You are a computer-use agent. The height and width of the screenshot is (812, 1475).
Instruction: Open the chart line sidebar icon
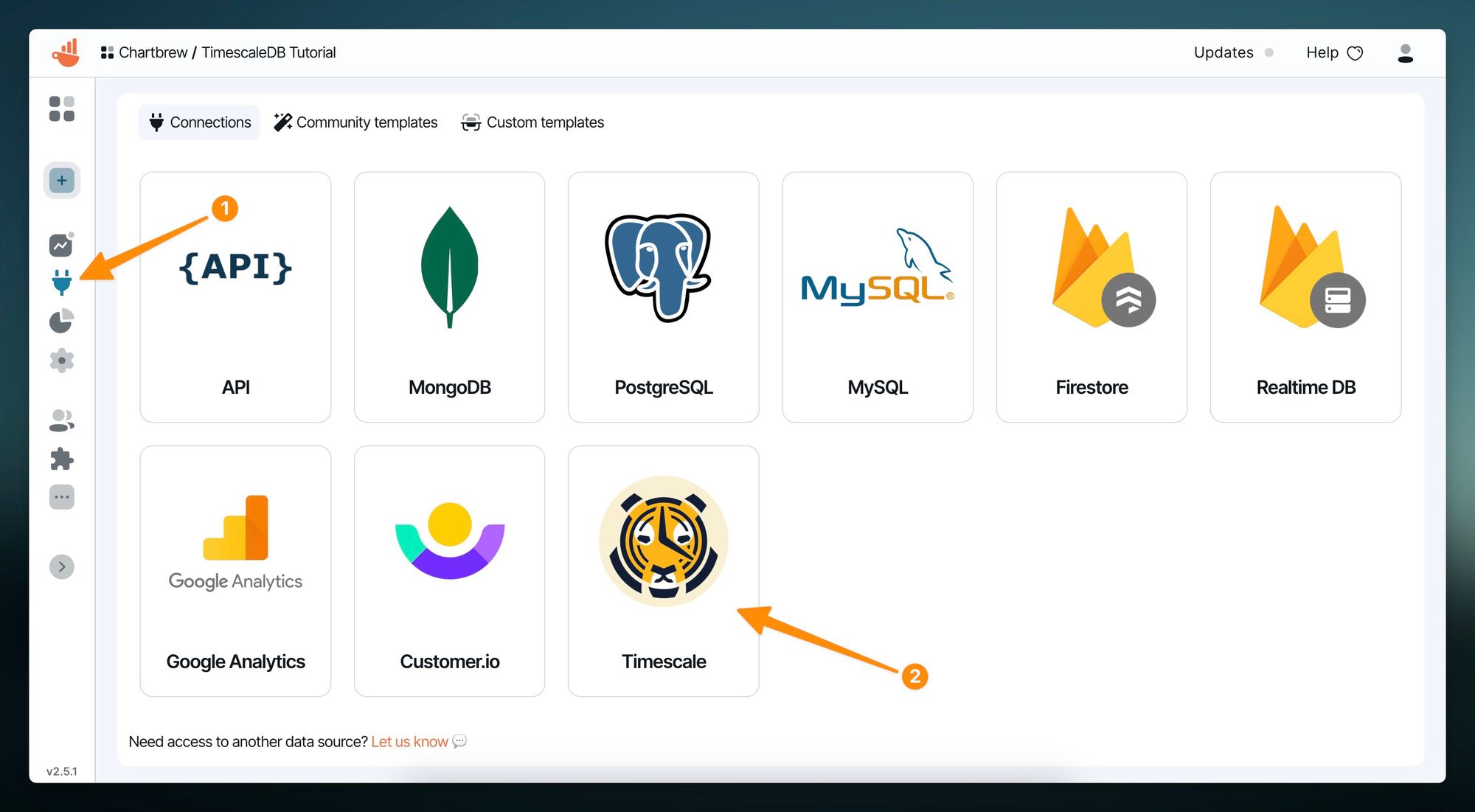[60, 245]
